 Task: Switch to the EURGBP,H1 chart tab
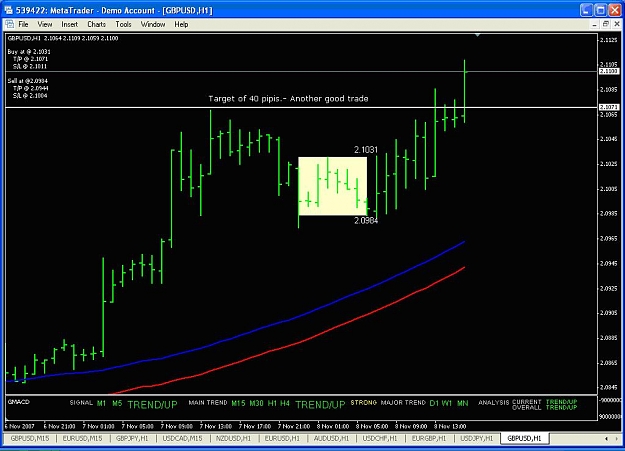coord(428,438)
